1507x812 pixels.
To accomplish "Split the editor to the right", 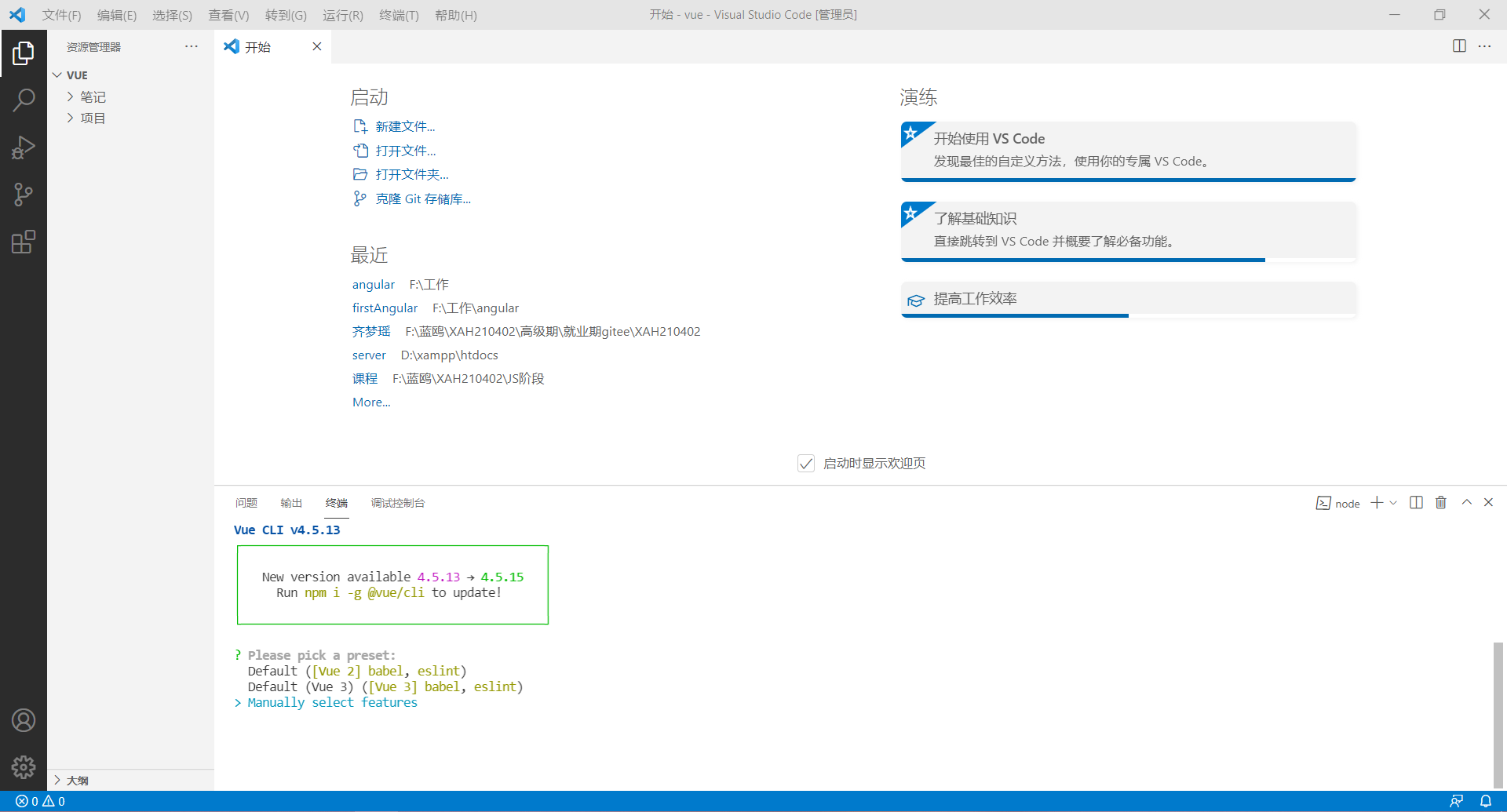I will tap(1459, 46).
